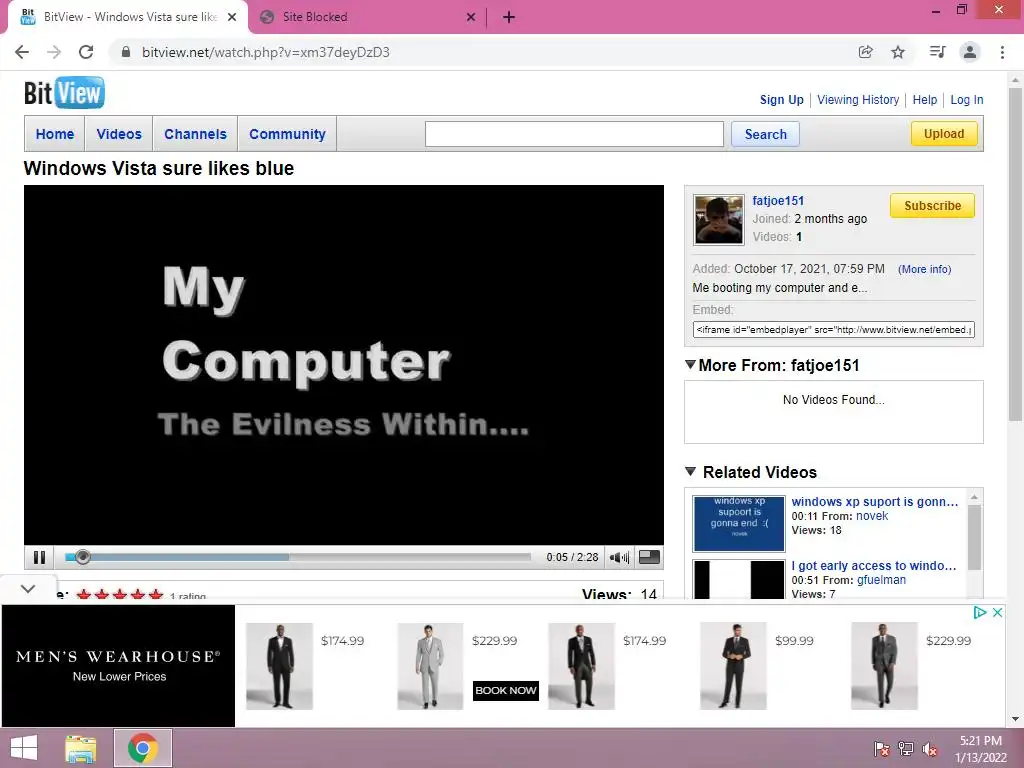1024x768 pixels.
Task: Open the Channels navigation tab
Action: [195, 134]
